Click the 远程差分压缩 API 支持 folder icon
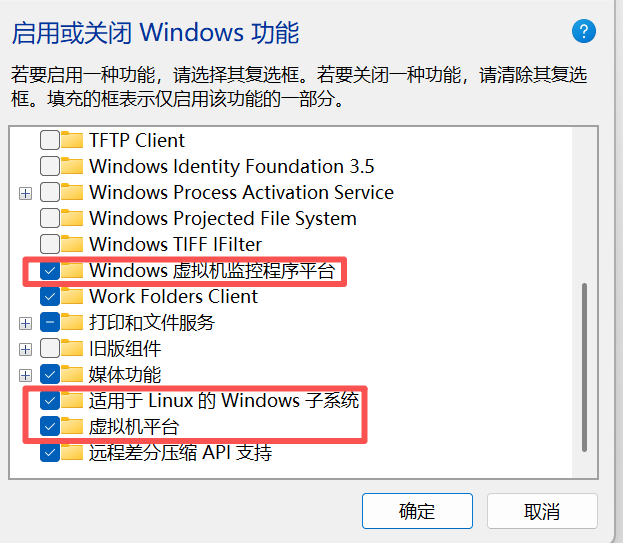 72,453
